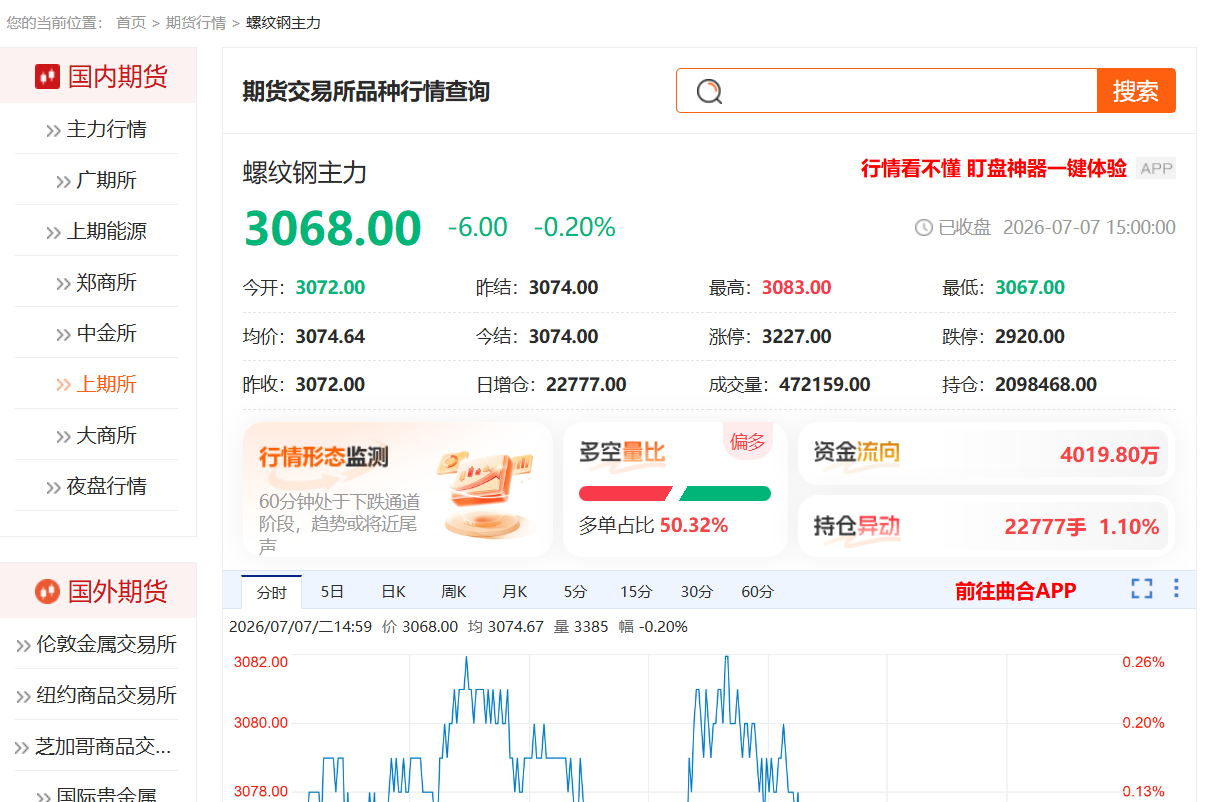Open 主力行情 in sidebar

[x=97, y=129]
